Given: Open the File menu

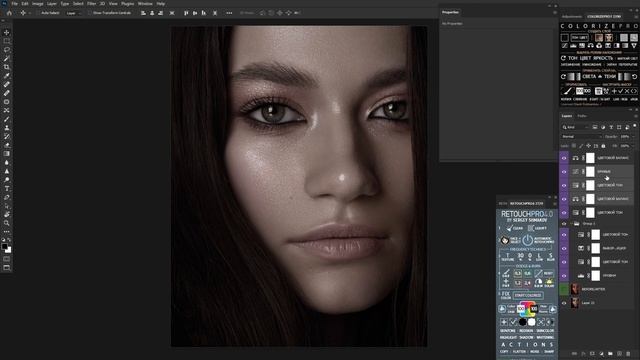Looking at the screenshot, I should pyautogui.click(x=15, y=4).
